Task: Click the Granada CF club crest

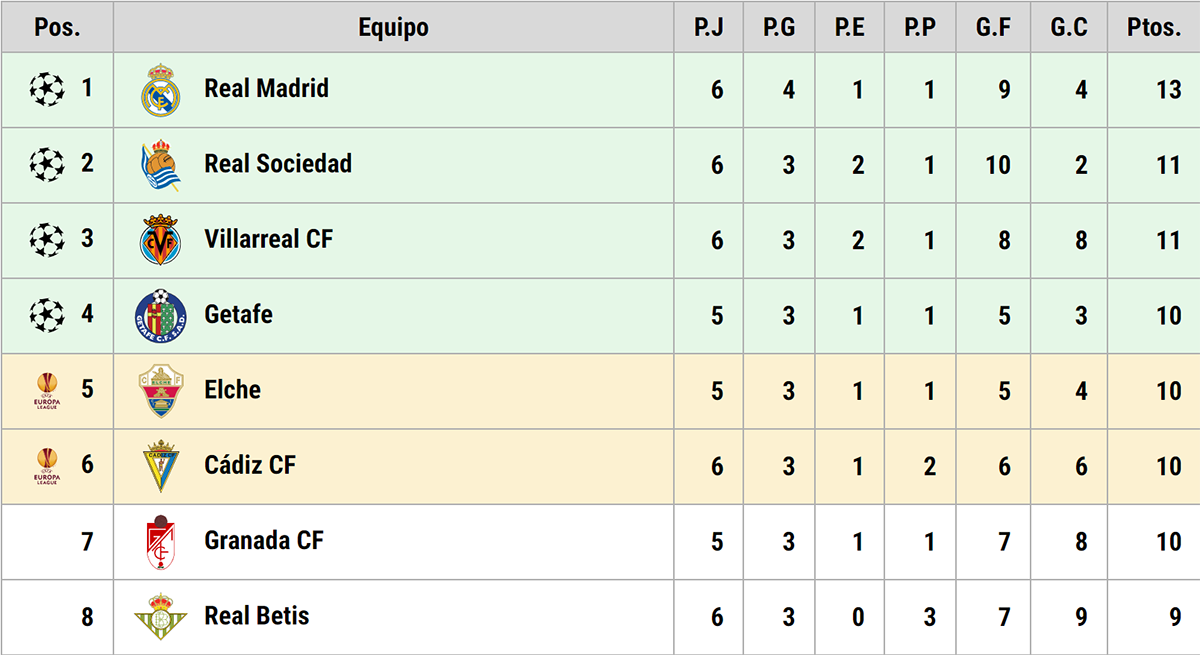Action: (160, 542)
